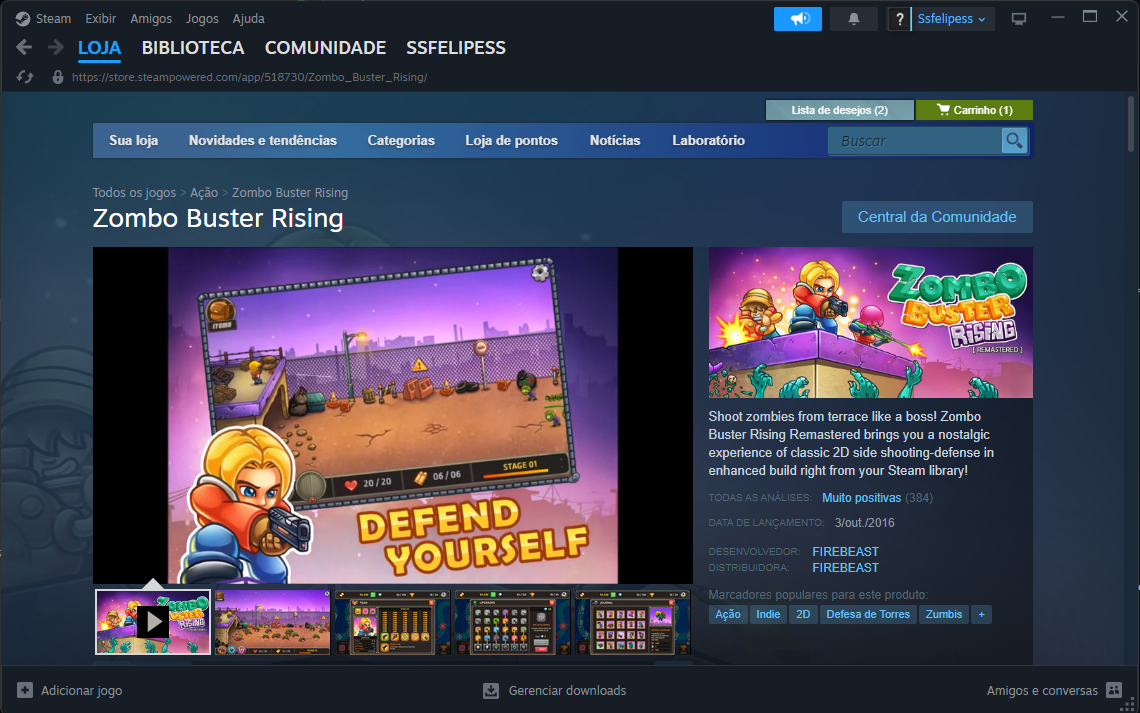Switch to the BIBLIOTECA tab
The image size is (1140, 713).
coord(193,48)
